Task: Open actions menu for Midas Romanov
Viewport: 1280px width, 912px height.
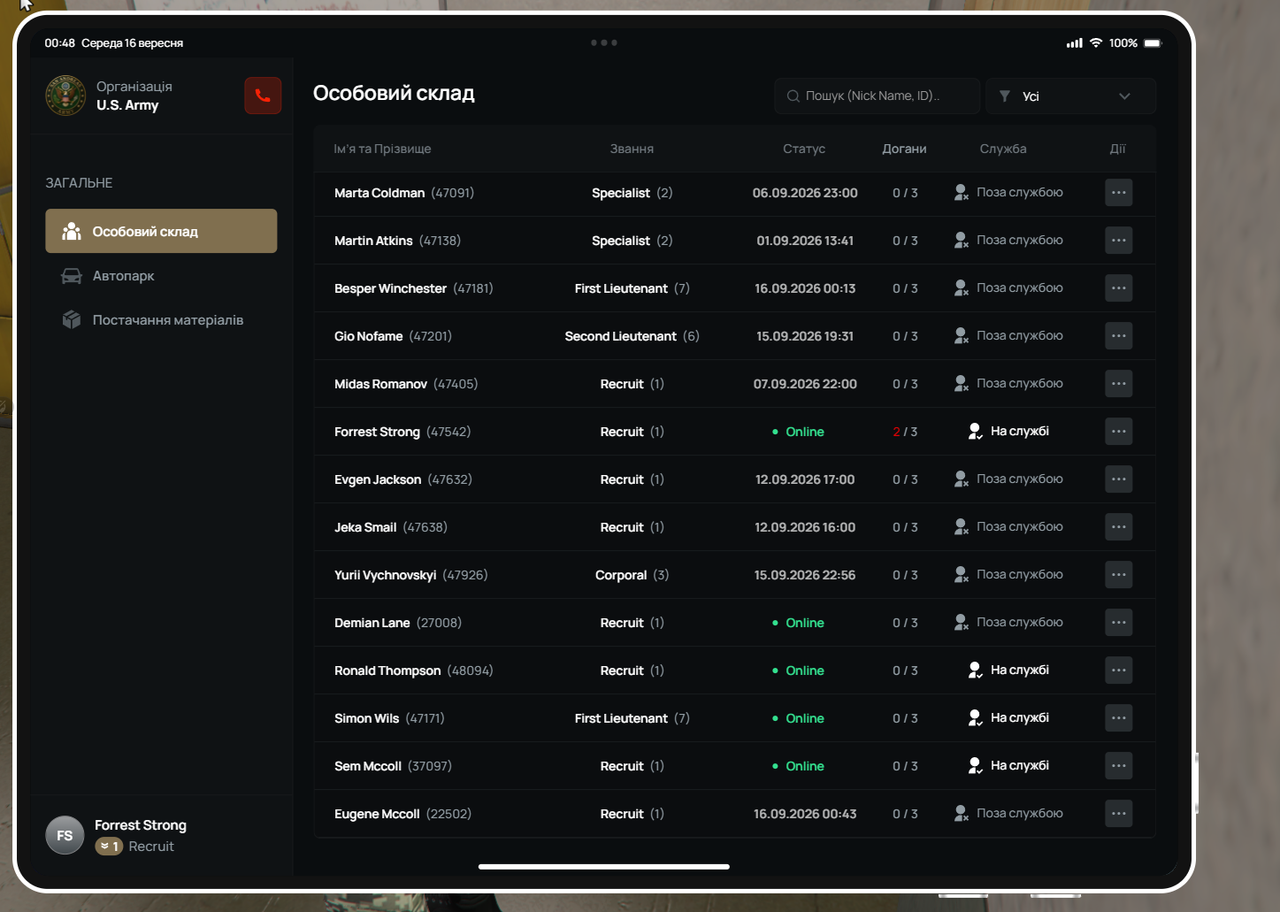Action: tap(1119, 384)
